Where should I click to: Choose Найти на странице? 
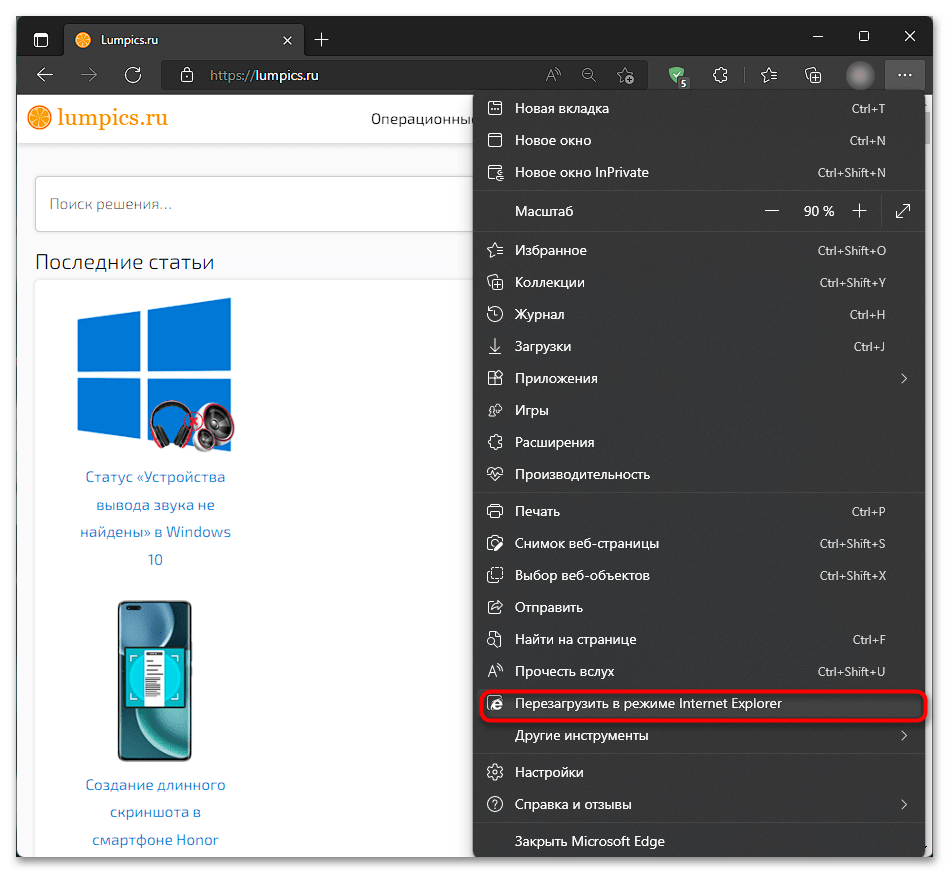(x=698, y=640)
